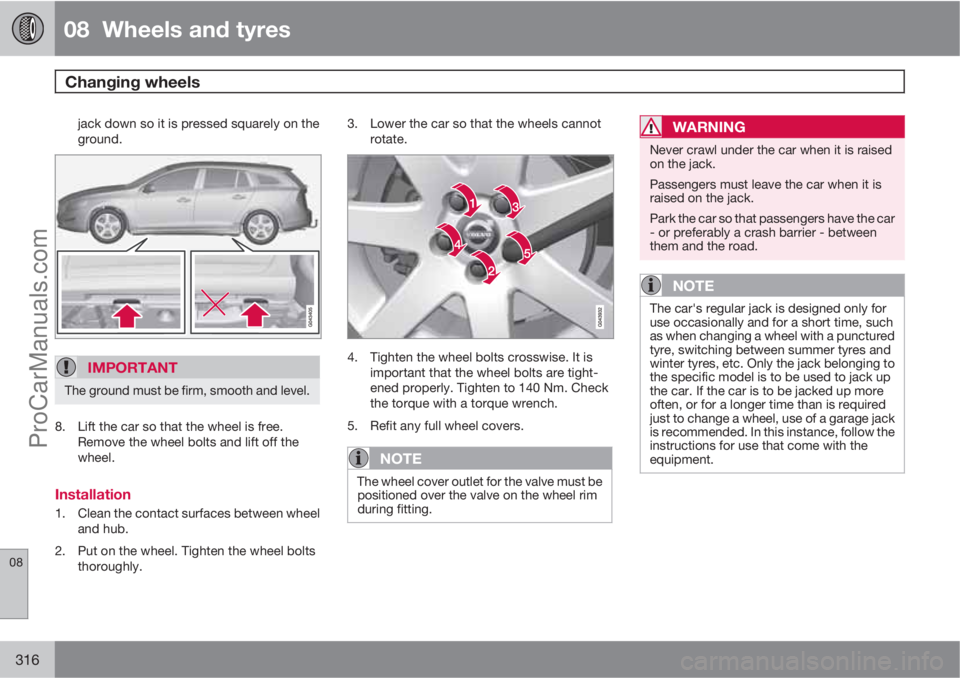Click the '08' chapter side tab
The image size is (960, 678).
click(14, 583)
